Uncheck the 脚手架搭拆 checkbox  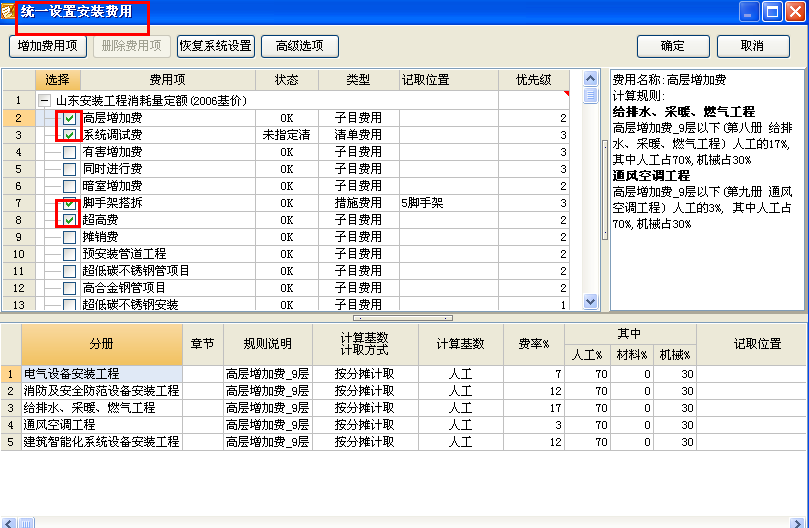coord(69,203)
